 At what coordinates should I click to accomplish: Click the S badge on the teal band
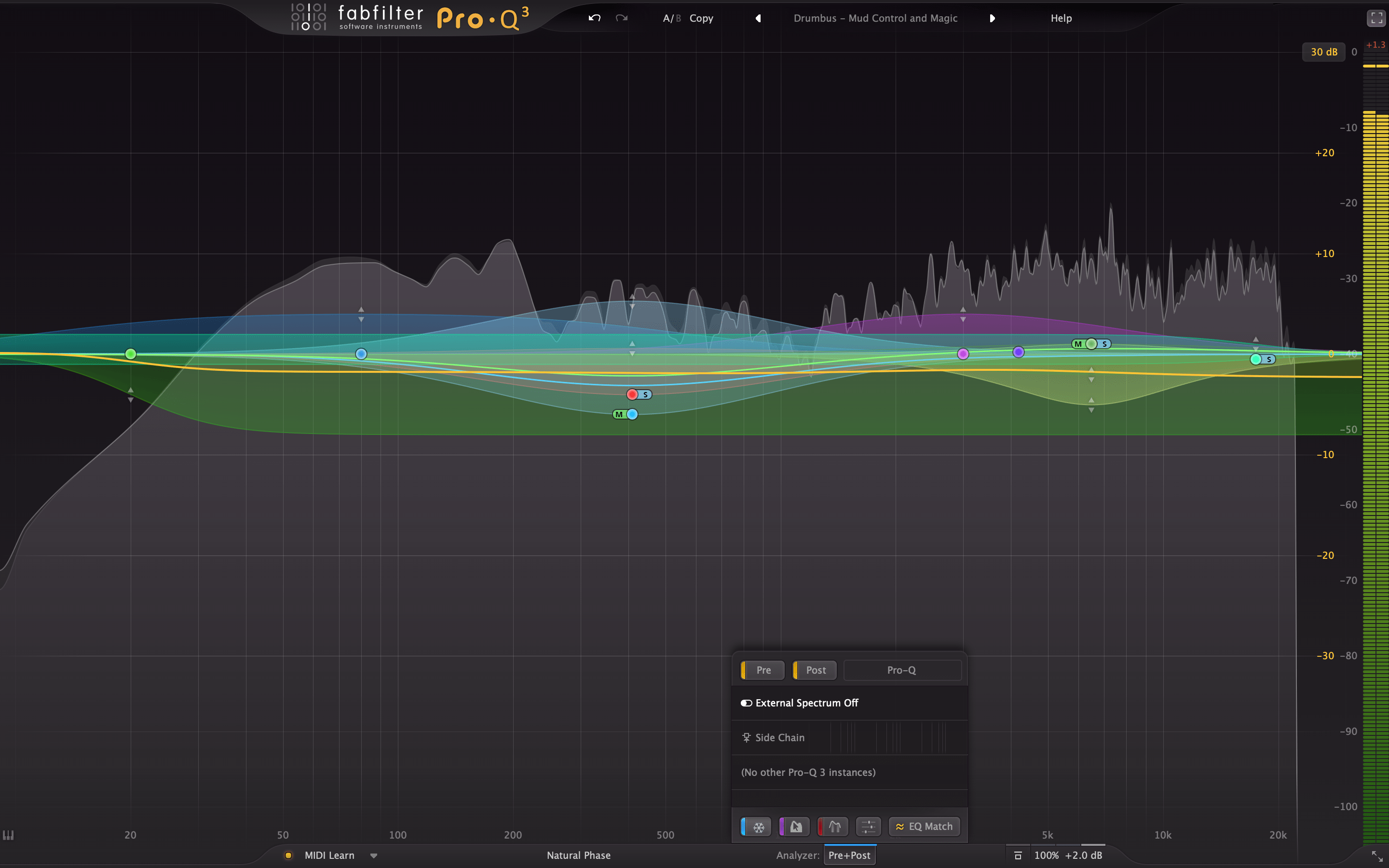tap(1269, 359)
